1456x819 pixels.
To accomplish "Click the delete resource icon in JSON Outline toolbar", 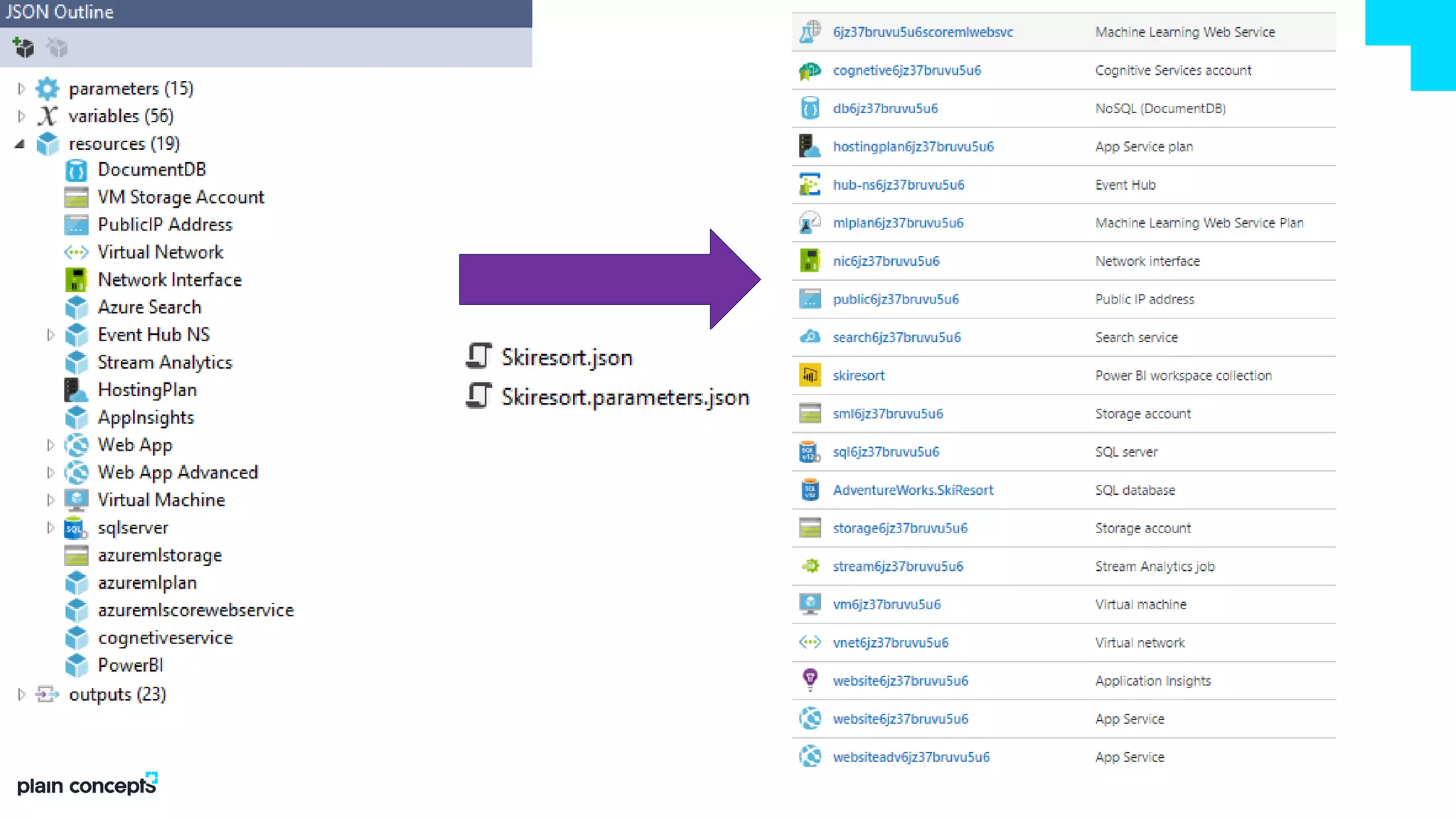I will 57,48.
